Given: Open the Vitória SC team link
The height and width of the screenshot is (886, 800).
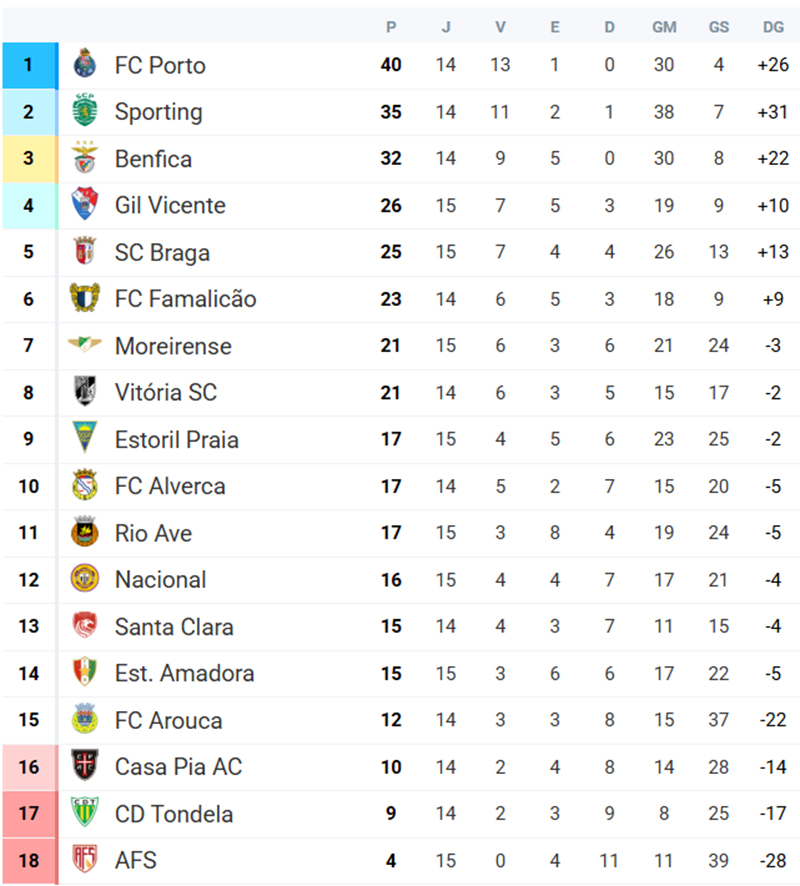Looking at the screenshot, I should pyautogui.click(x=165, y=393).
